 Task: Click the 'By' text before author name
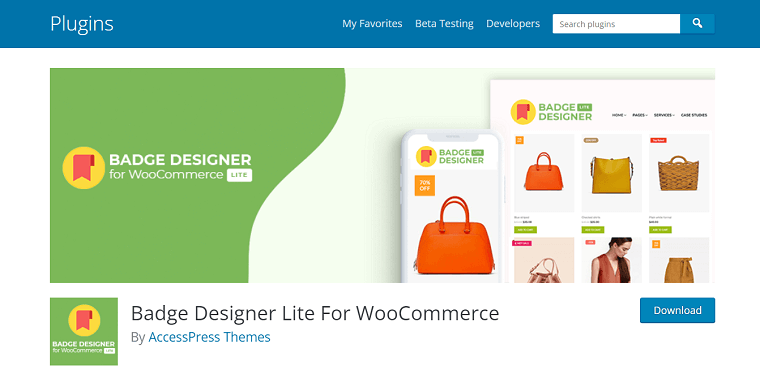[138, 338]
